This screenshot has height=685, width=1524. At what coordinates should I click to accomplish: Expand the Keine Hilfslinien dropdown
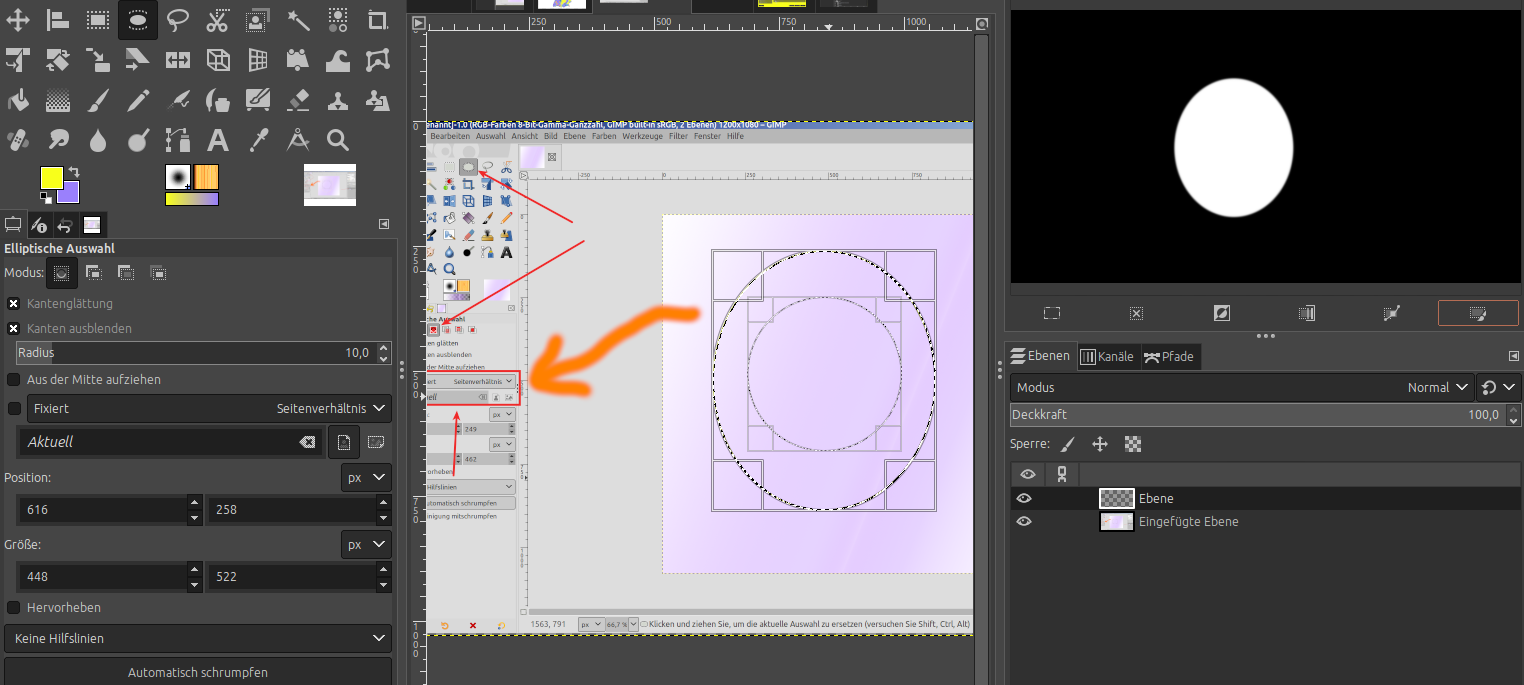[x=197, y=638]
